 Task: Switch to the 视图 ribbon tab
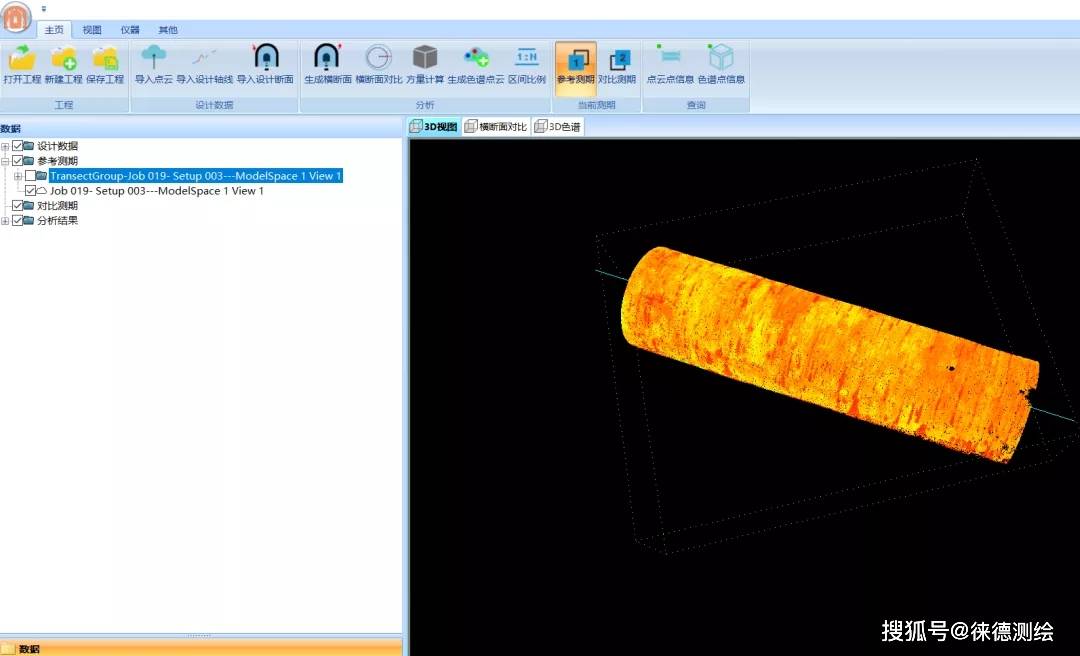pyautogui.click(x=92, y=30)
